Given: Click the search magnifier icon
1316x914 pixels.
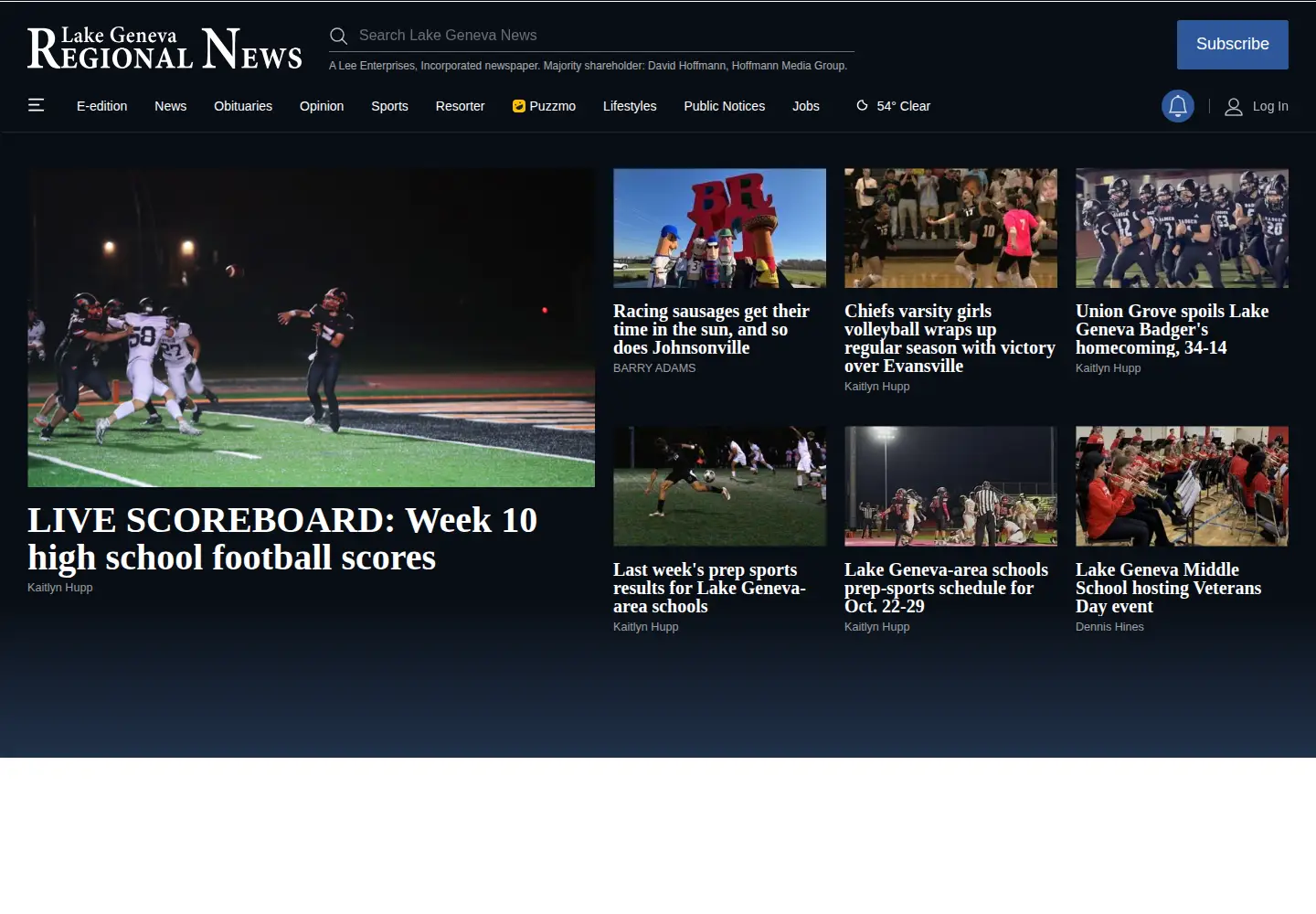Looking at the screenshot, I should 338,36.
